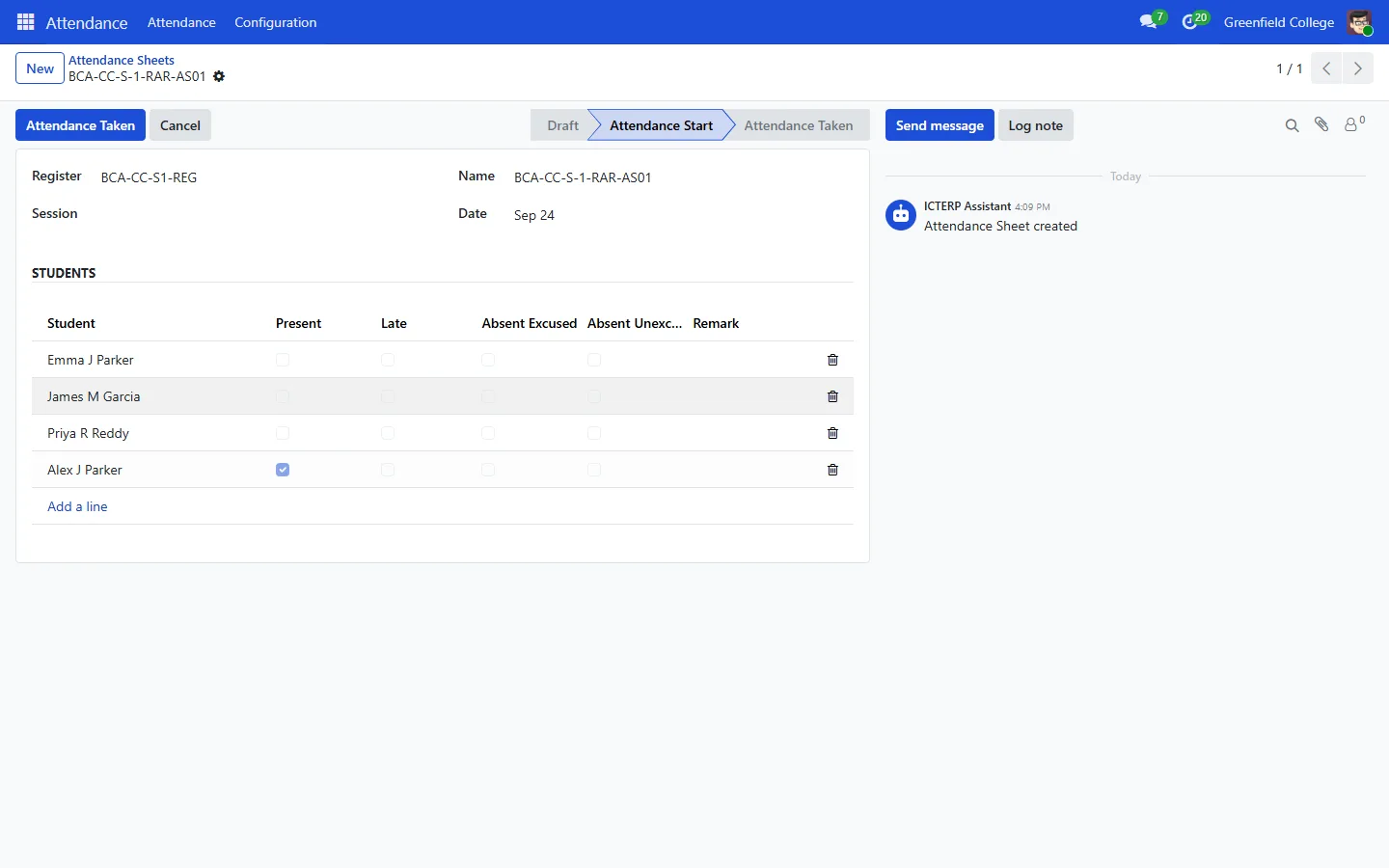Screen dimensions: 1389x868
Task: Delete the James M Garcia row
Action: [x=832, y=396]
